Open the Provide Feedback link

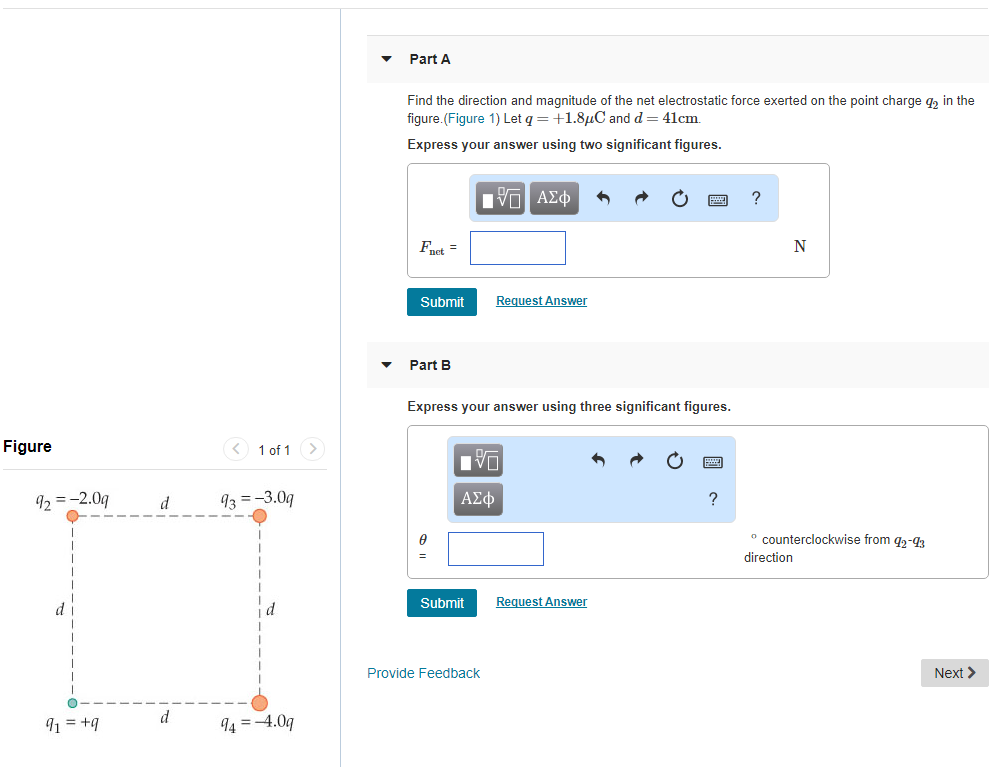coord(423,673)
